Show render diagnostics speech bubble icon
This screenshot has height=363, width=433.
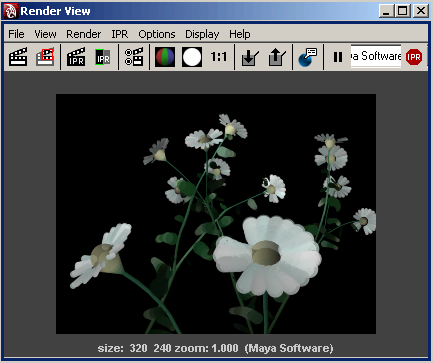(308, 57)
